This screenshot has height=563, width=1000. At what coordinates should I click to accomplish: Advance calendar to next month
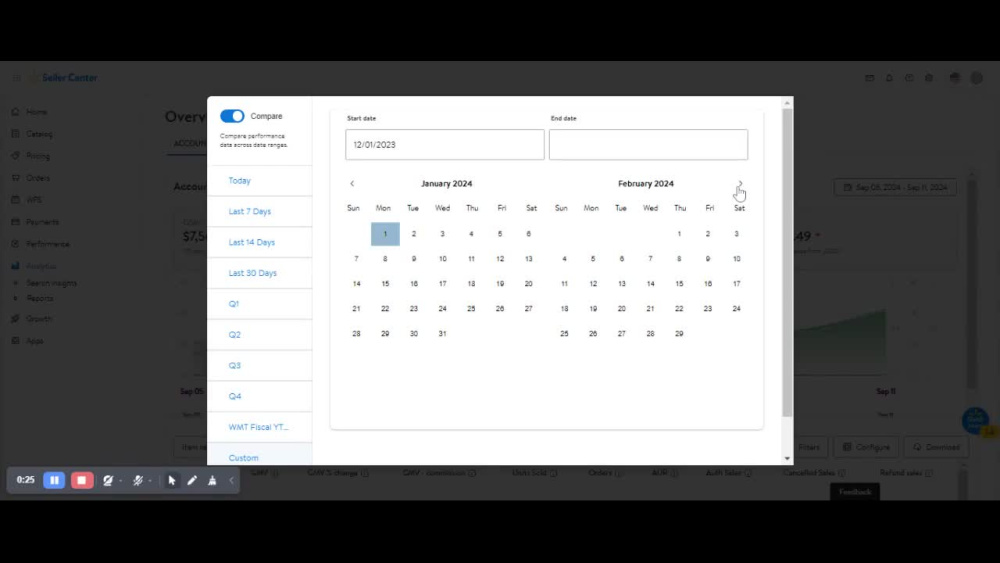tap(740, 184)
